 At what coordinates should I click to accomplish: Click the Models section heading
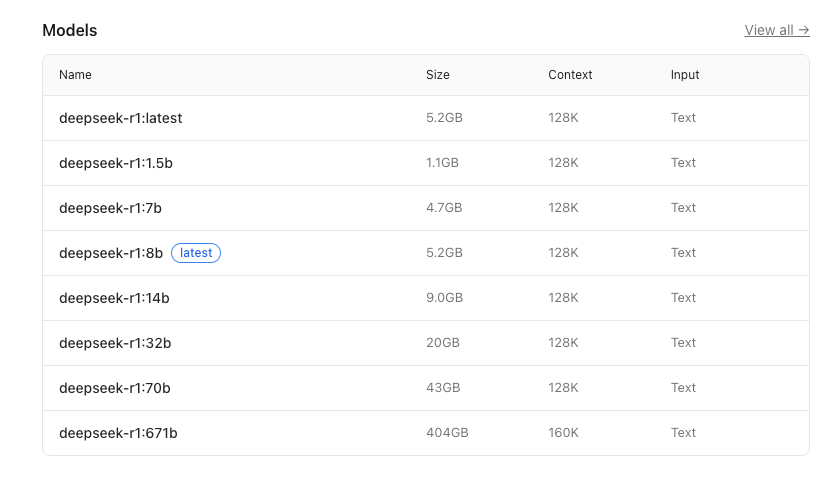click(x=70, y=31)
